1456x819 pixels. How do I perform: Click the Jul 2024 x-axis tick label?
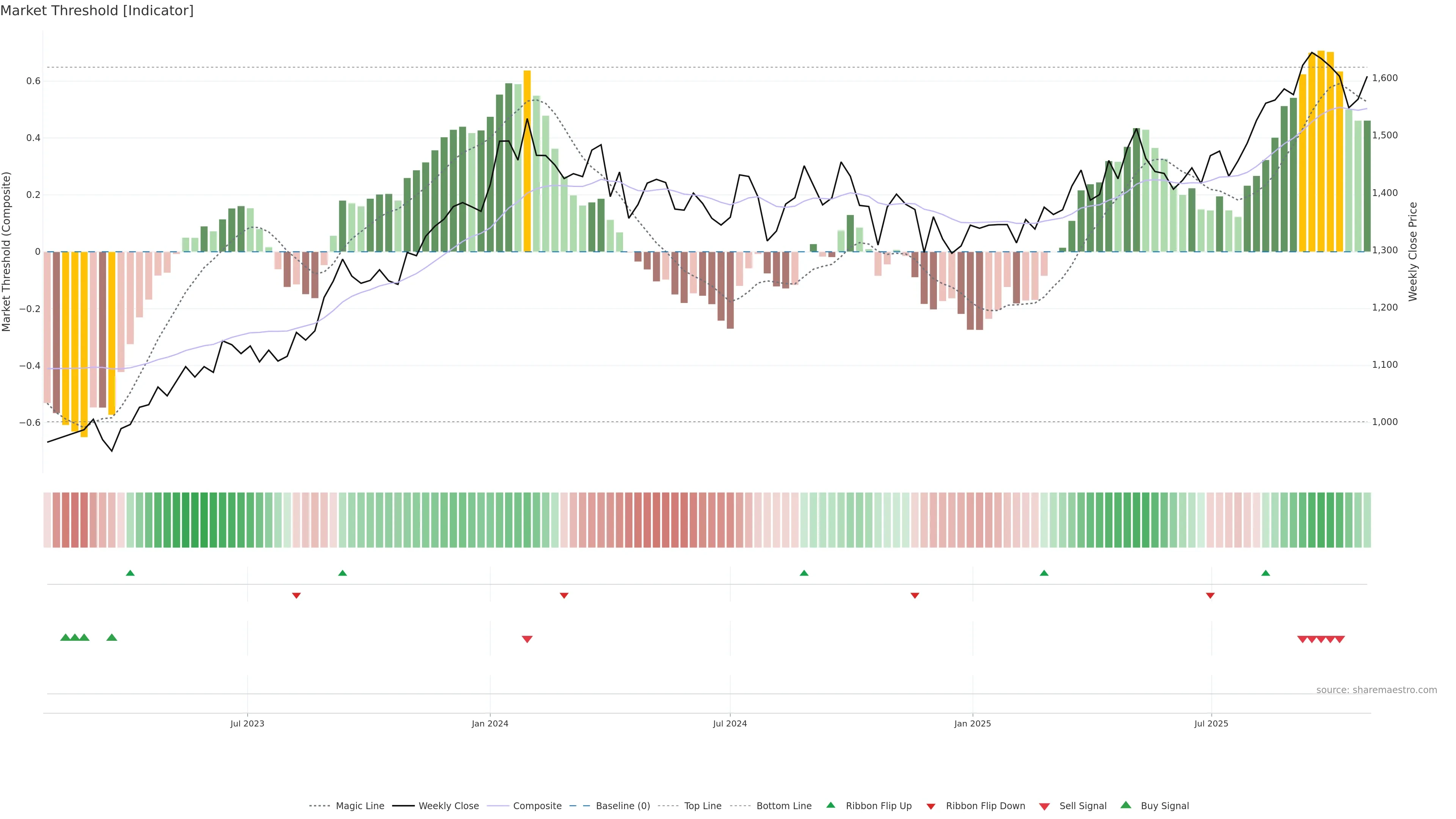[x=730, y=723]
